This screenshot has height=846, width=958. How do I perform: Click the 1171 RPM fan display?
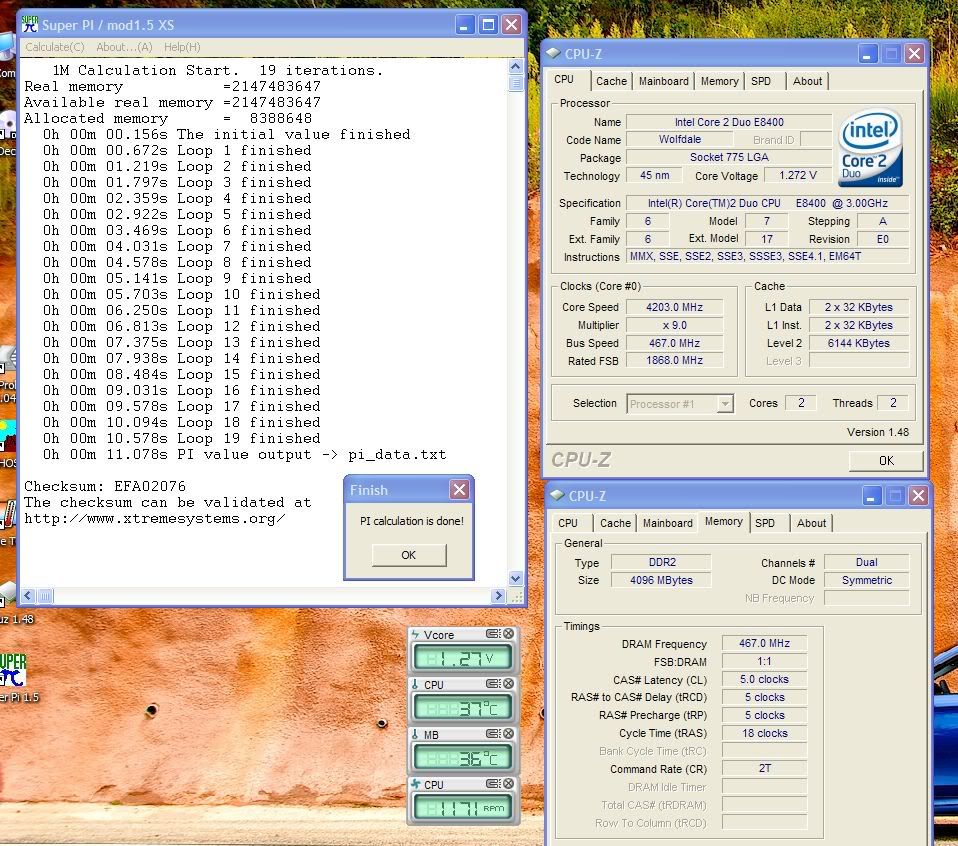463,808
